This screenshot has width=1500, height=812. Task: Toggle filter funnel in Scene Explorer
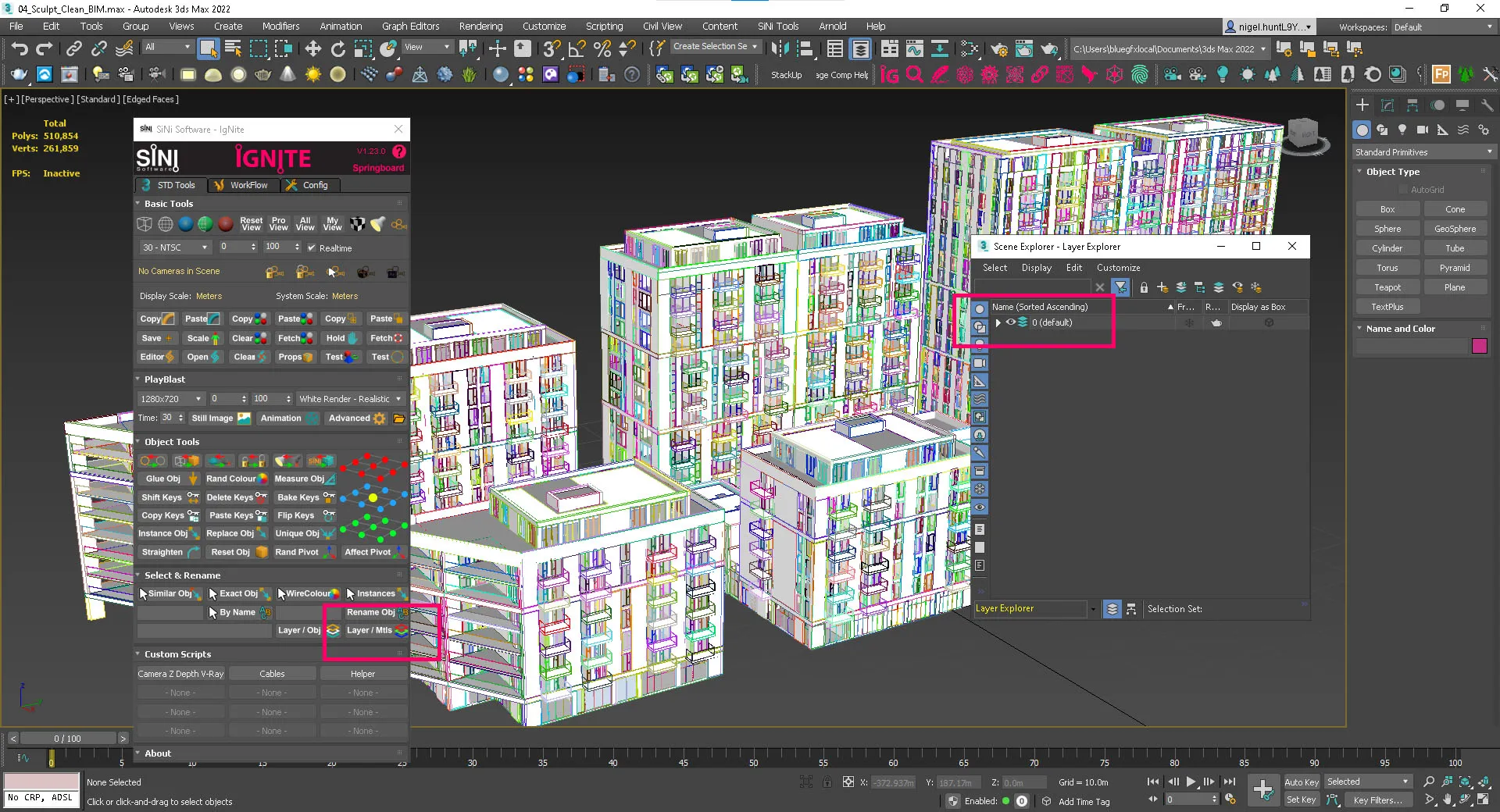1121,287
